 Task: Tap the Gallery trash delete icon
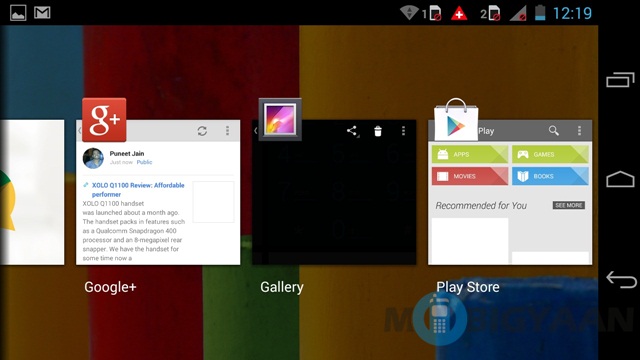(378, 131)
